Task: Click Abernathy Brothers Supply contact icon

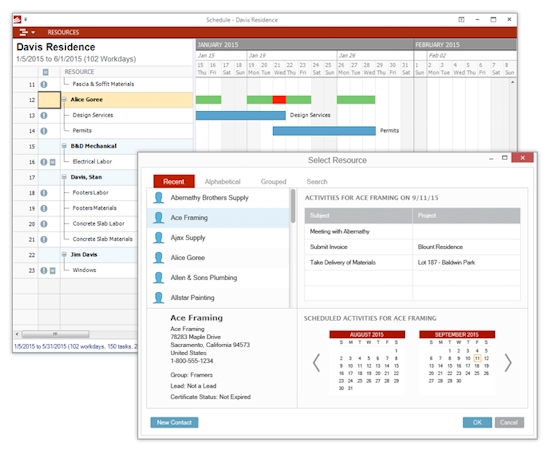Action: pyautogui.click(x=159, y=198)
